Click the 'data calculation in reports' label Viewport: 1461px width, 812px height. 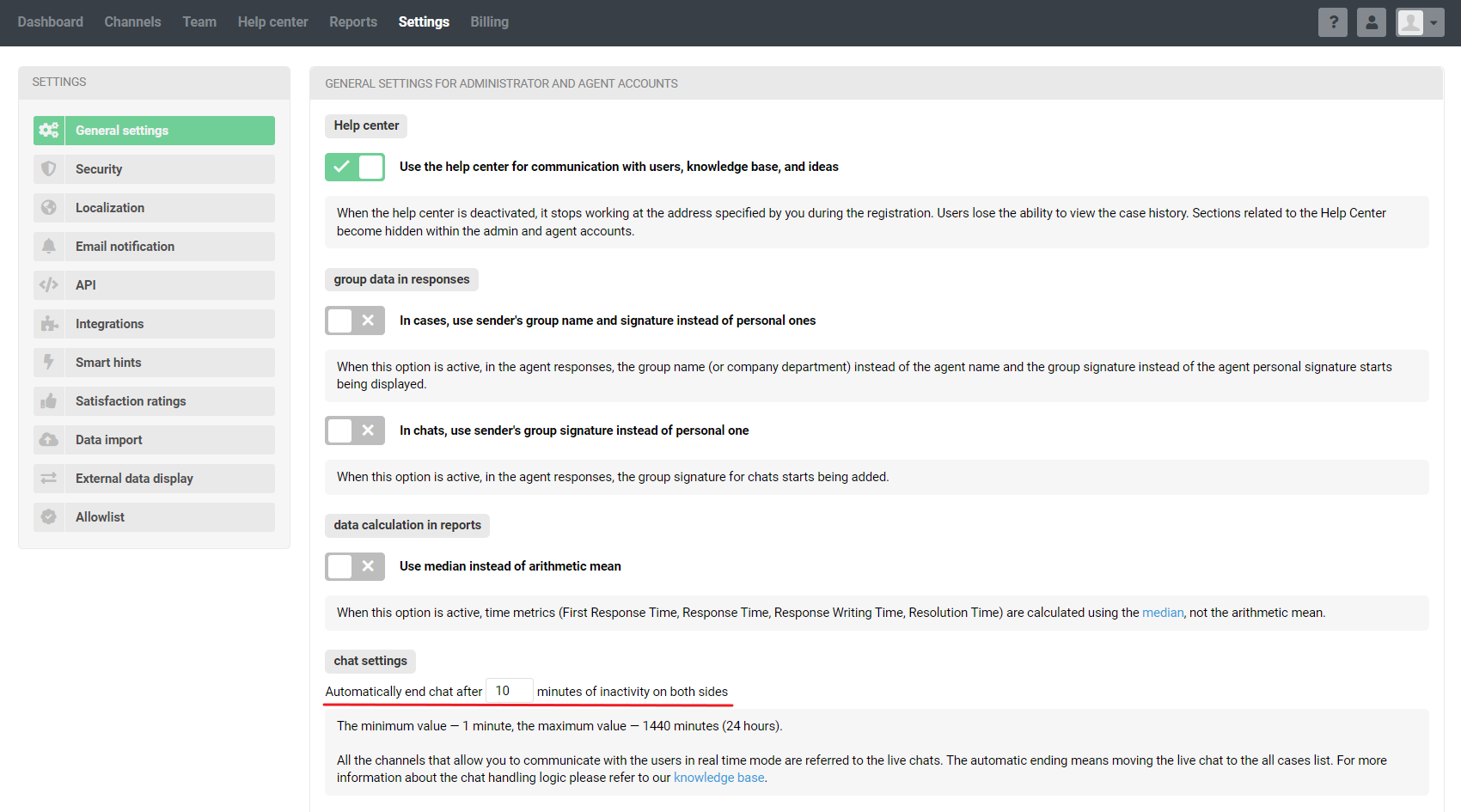coord(407,525)
